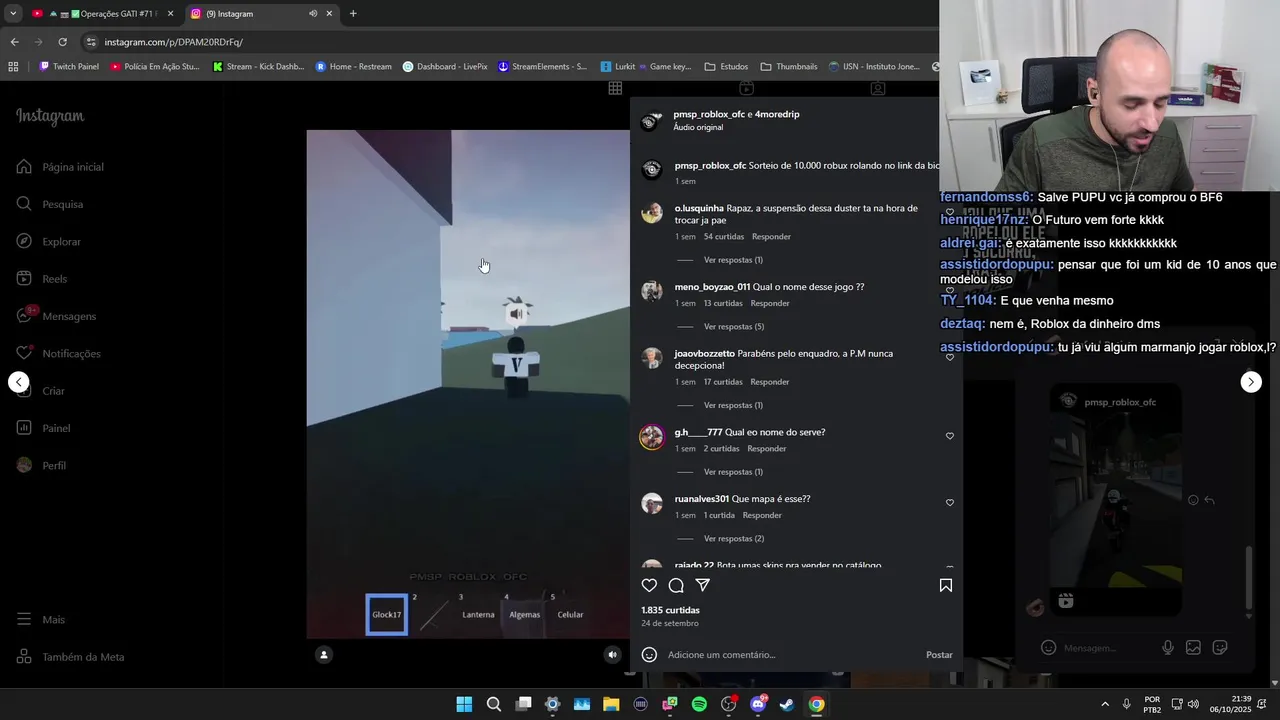Reply to o.lusquinha's comment via Responder
Screen dimensions: 1280x720
pyautogui.click(x=771, y=237)
